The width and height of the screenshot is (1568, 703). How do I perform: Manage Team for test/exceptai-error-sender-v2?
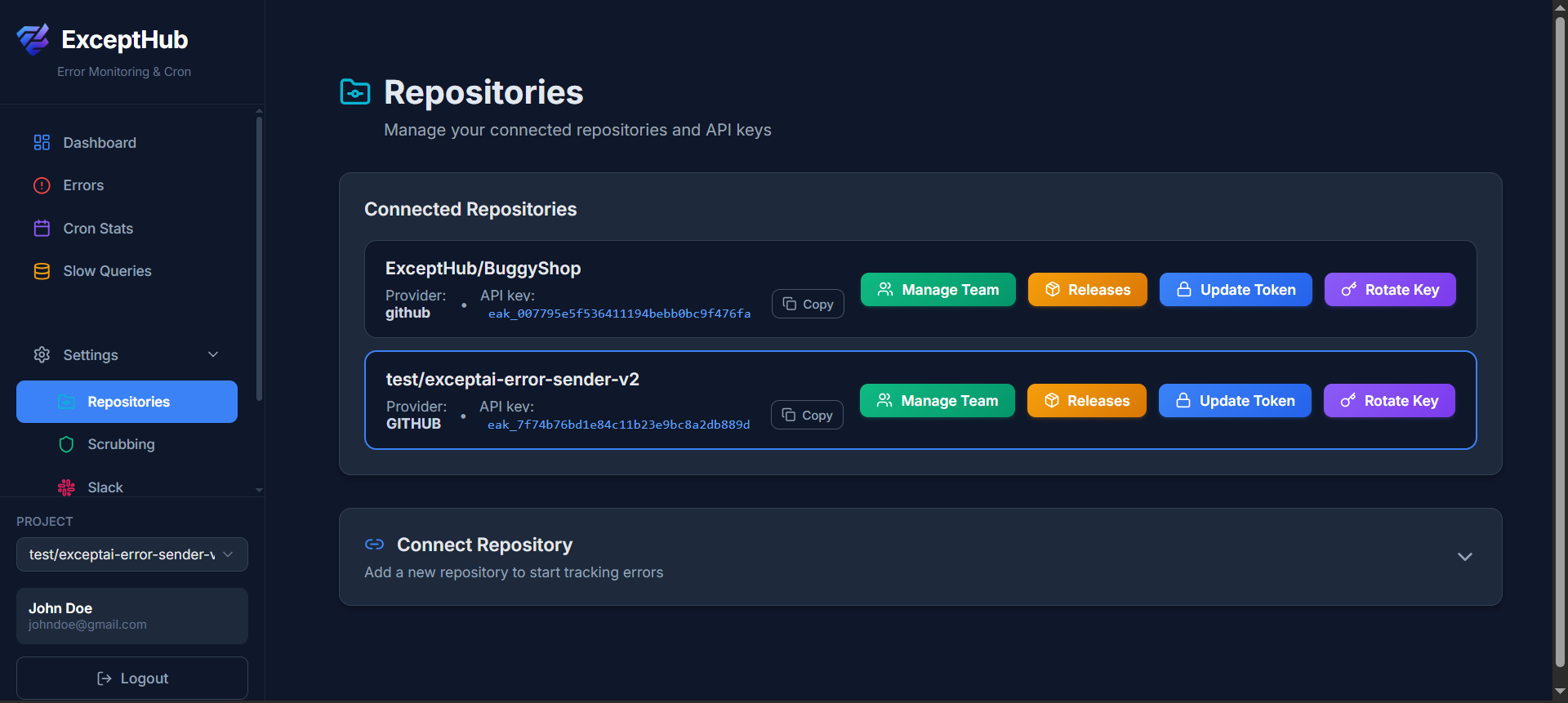[x=938, y=401]
